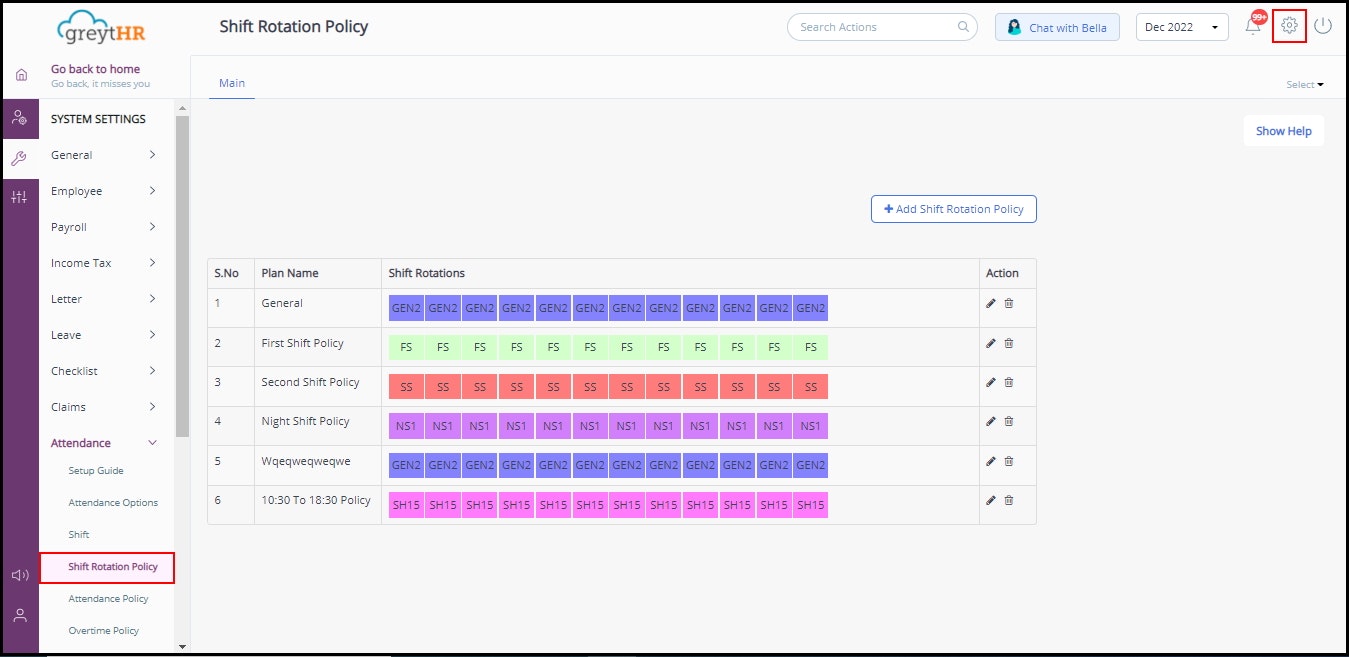Viewport: 1349px width, 657px height.
Task: Expand the Payroll settings menu
Action: pos(104,227)
